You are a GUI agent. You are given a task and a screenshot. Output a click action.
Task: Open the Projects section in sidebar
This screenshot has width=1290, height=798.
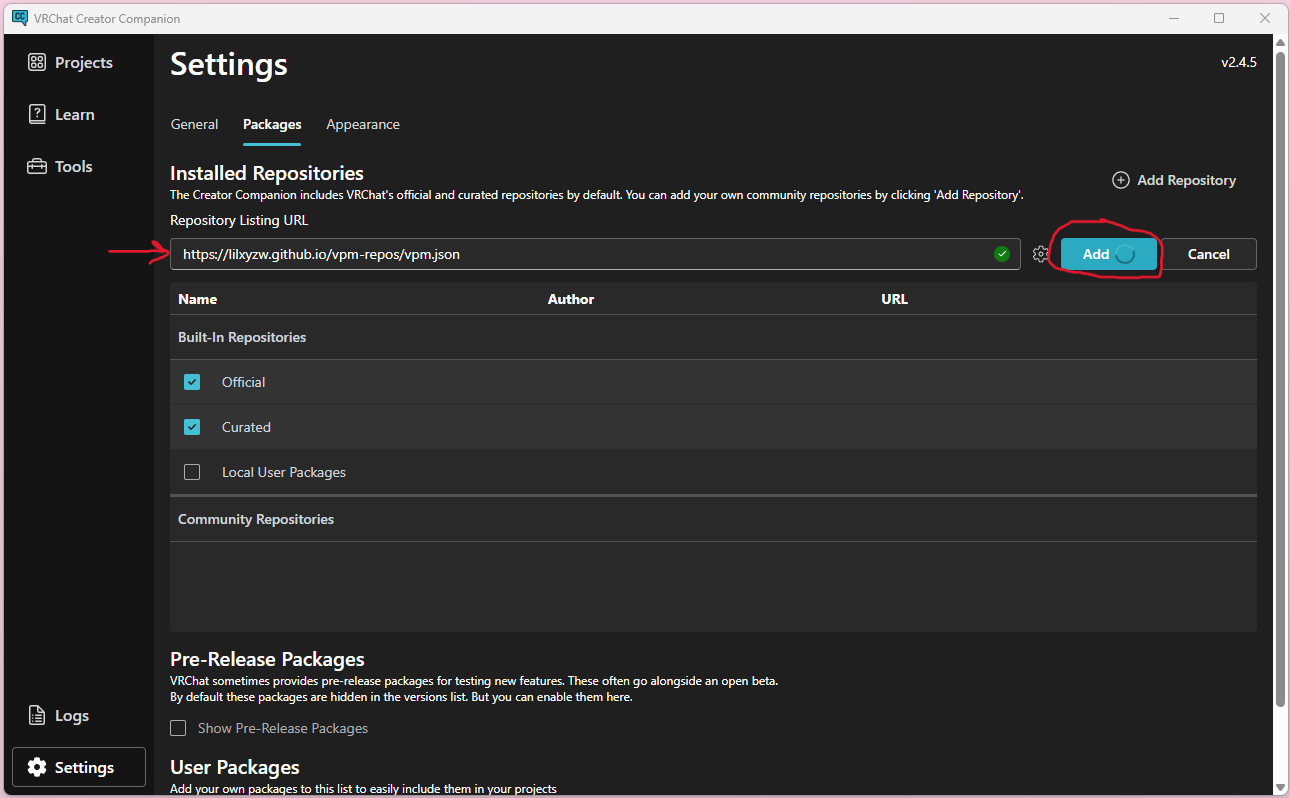(70, 62)
